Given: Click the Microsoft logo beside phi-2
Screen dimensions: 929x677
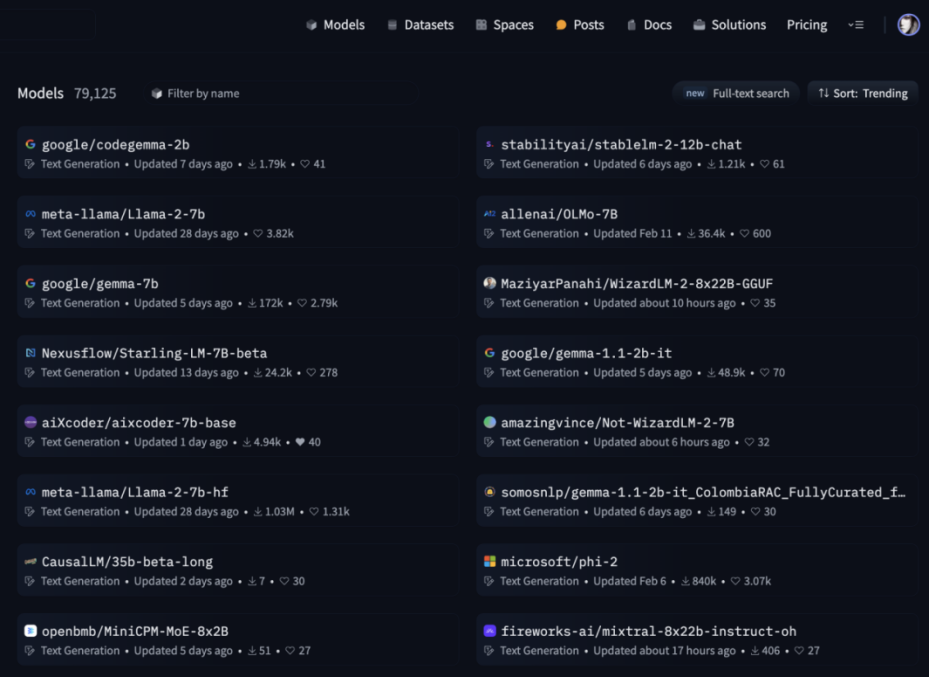Looking at the screenshot, I should tap(490, 561).
